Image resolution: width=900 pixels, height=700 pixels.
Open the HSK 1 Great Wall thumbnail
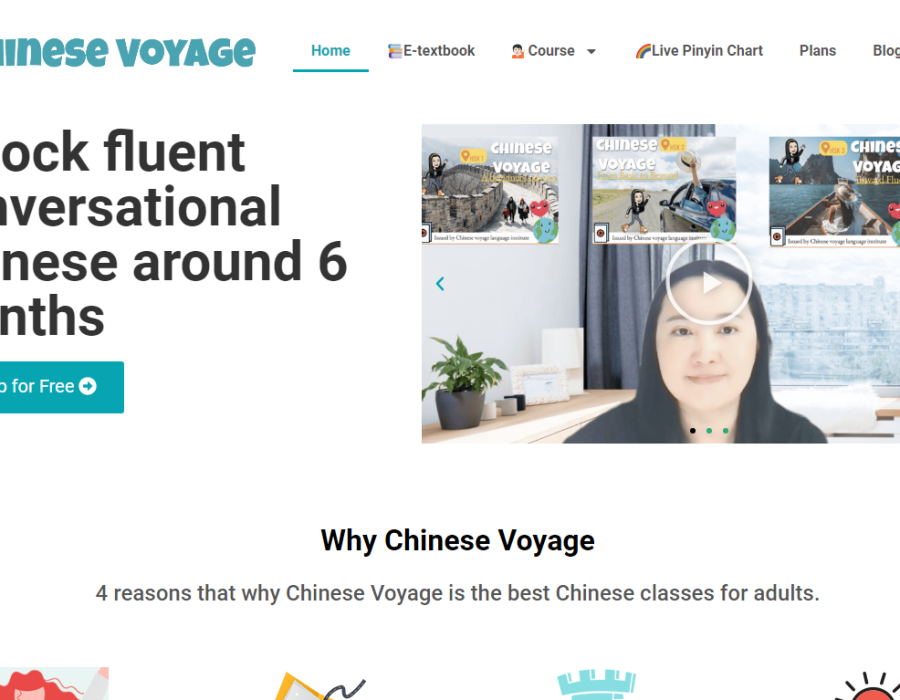[x=490, y=189]
